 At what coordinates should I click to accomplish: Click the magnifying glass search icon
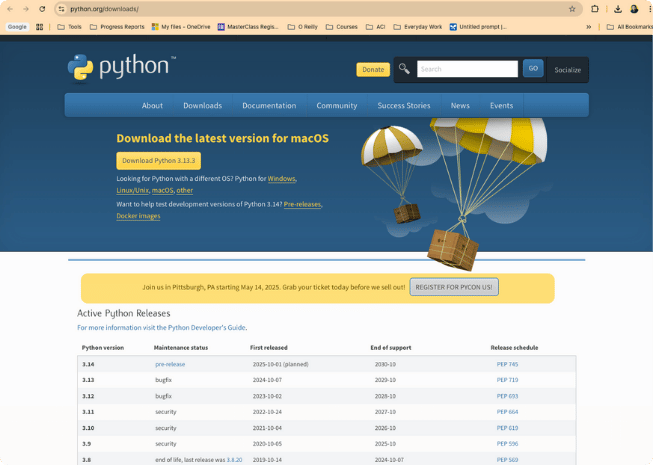404,69
